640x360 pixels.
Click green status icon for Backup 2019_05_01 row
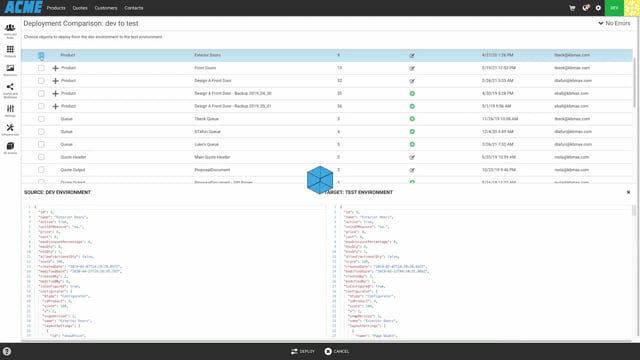412,106
